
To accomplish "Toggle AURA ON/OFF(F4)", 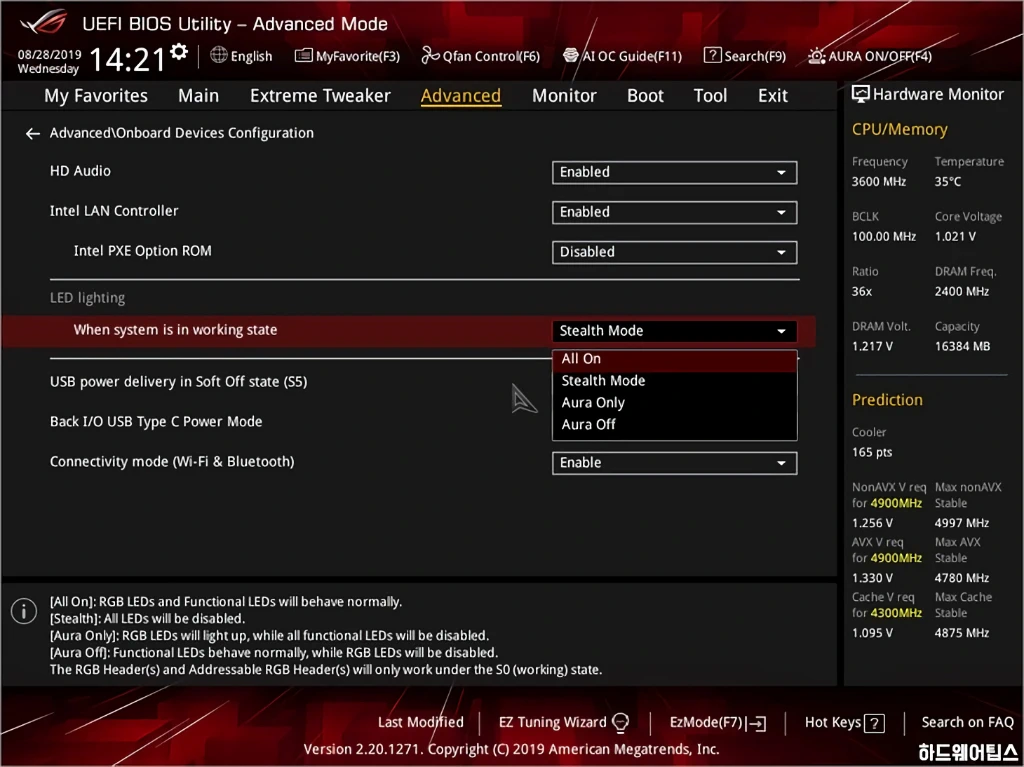I will (870, 56).
